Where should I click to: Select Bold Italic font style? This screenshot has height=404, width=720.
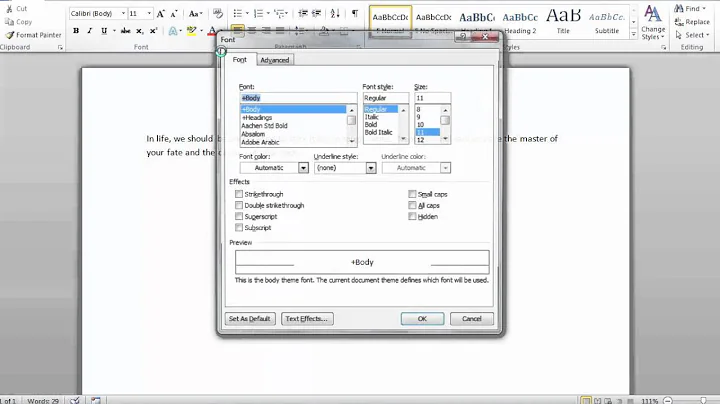[x=381, y=132]
